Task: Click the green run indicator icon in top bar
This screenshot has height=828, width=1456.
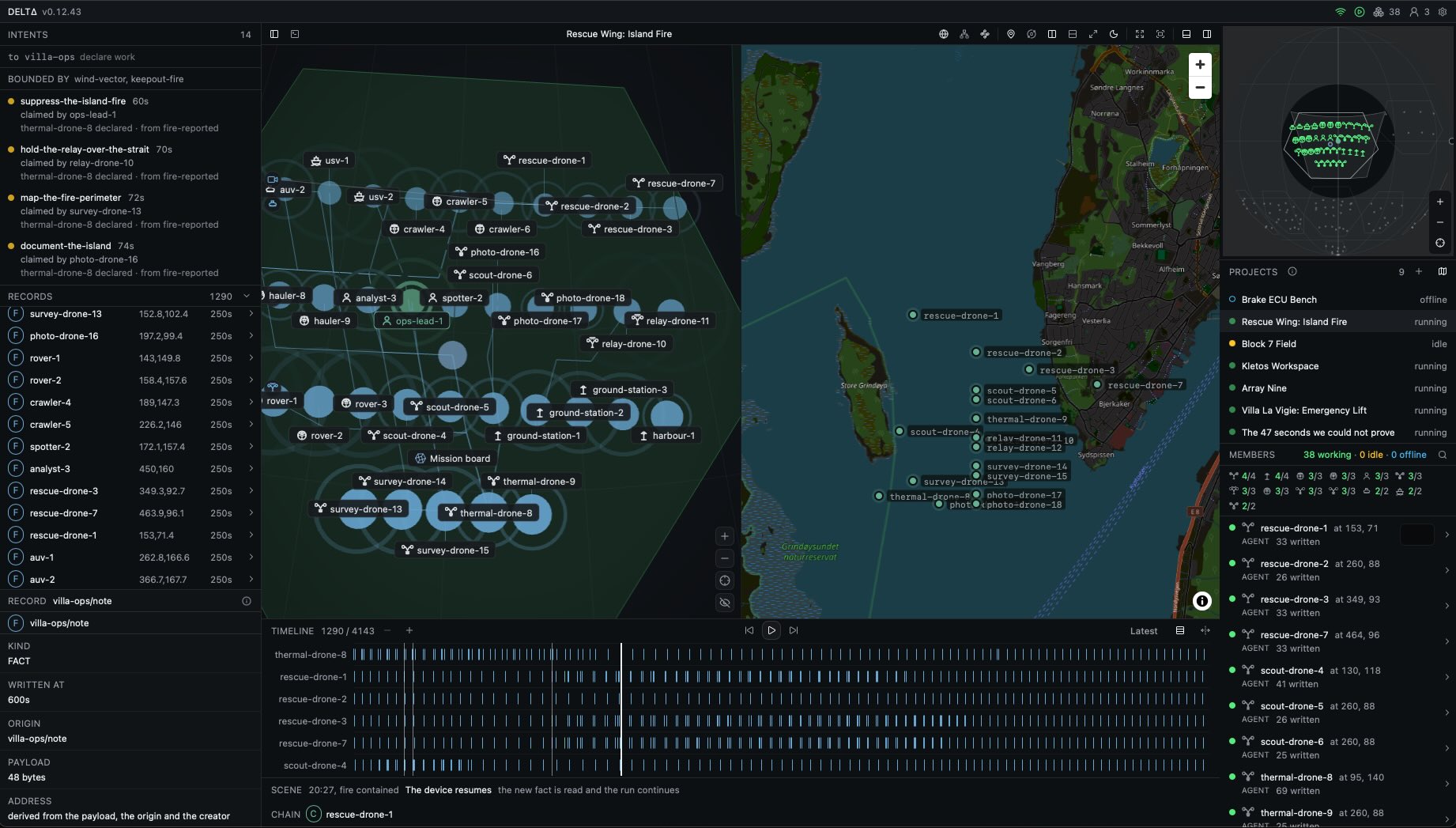Action: (x=1360, y=12)
